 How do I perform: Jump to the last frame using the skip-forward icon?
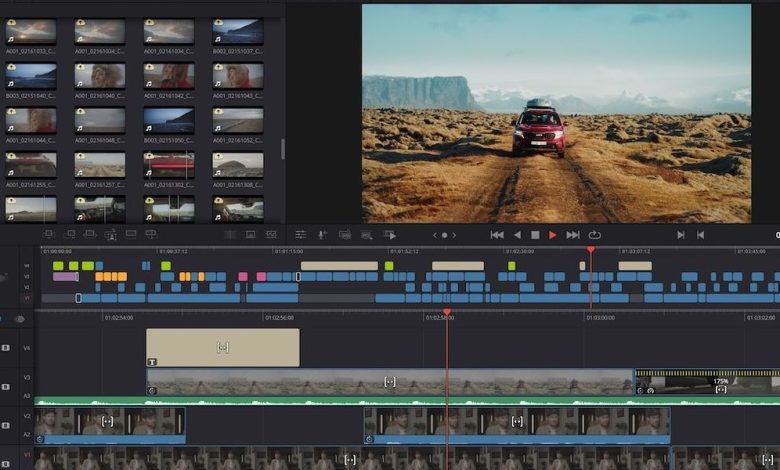point(573,235)
